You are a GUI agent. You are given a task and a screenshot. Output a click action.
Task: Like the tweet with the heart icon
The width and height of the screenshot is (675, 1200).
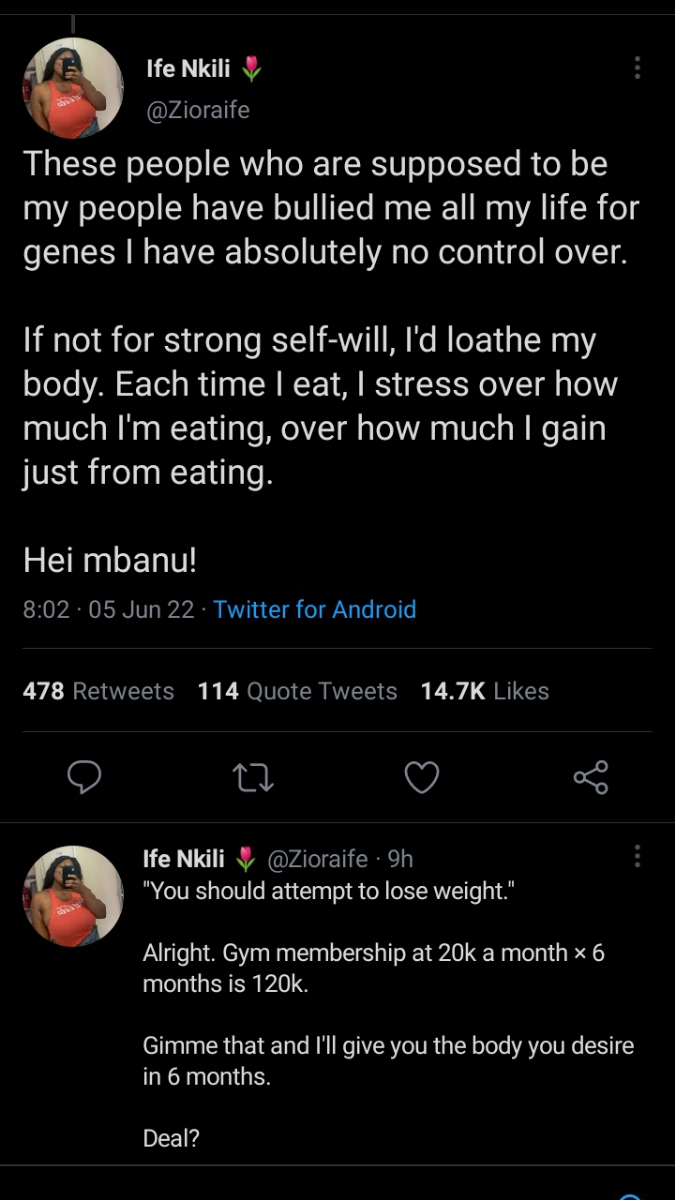point(421,777)
